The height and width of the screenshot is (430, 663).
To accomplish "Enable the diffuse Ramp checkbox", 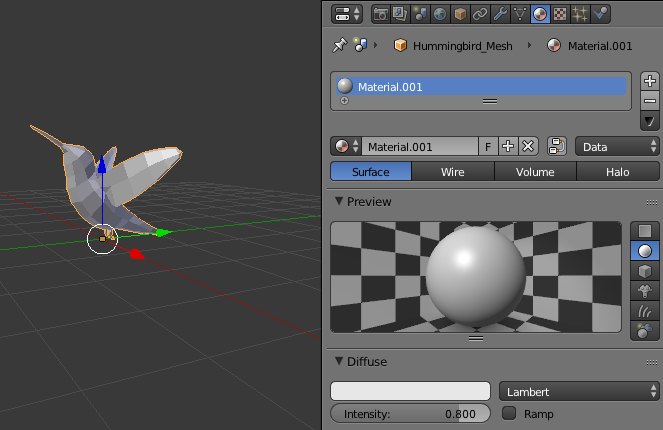I will pos(509,413).
